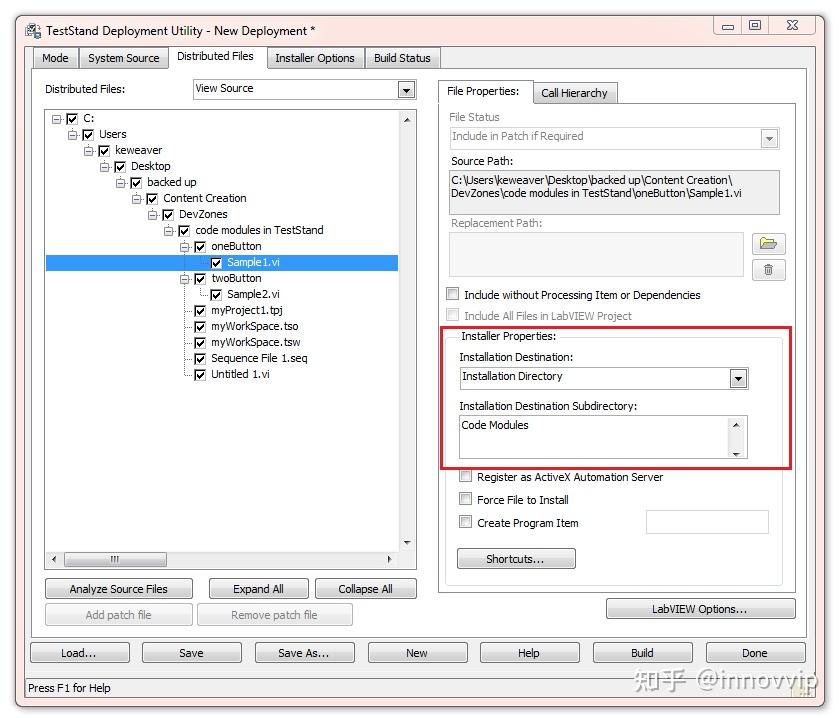Collapse the oneButton folder node

tap(185, 247)
